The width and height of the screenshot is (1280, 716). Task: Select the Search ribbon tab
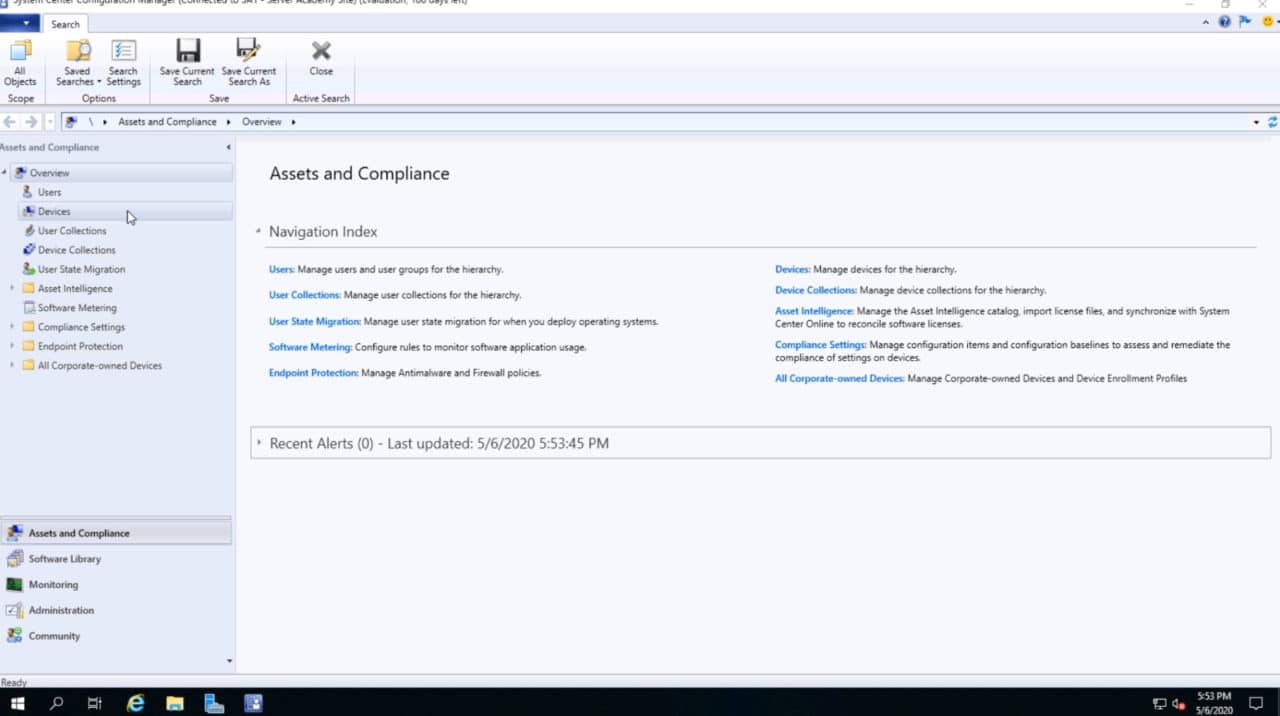[65, 24]
